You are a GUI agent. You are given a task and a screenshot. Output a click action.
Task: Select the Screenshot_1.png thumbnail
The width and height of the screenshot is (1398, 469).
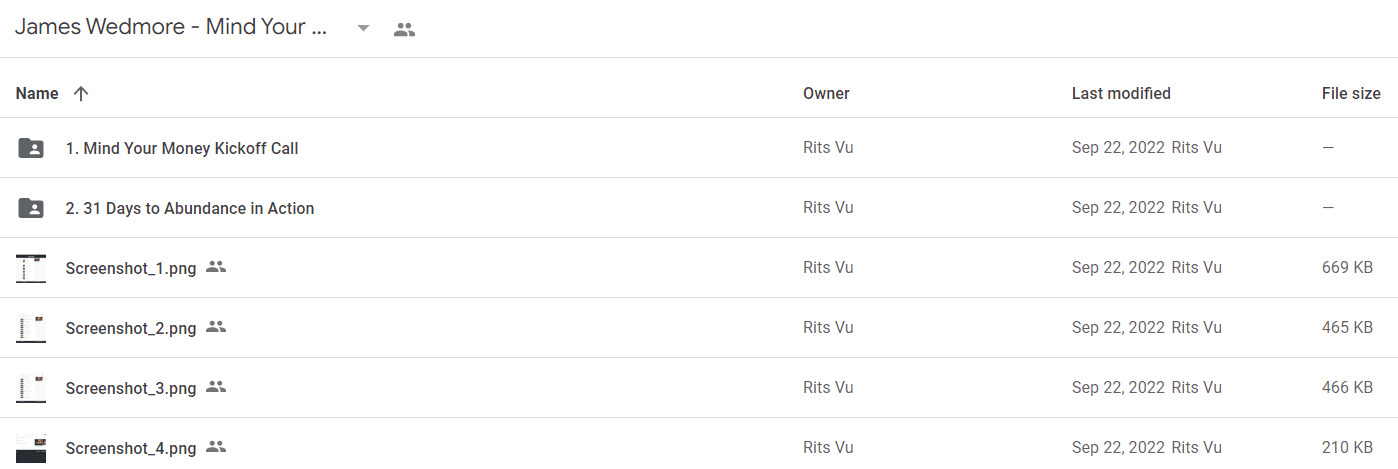[x=31, y=268]
